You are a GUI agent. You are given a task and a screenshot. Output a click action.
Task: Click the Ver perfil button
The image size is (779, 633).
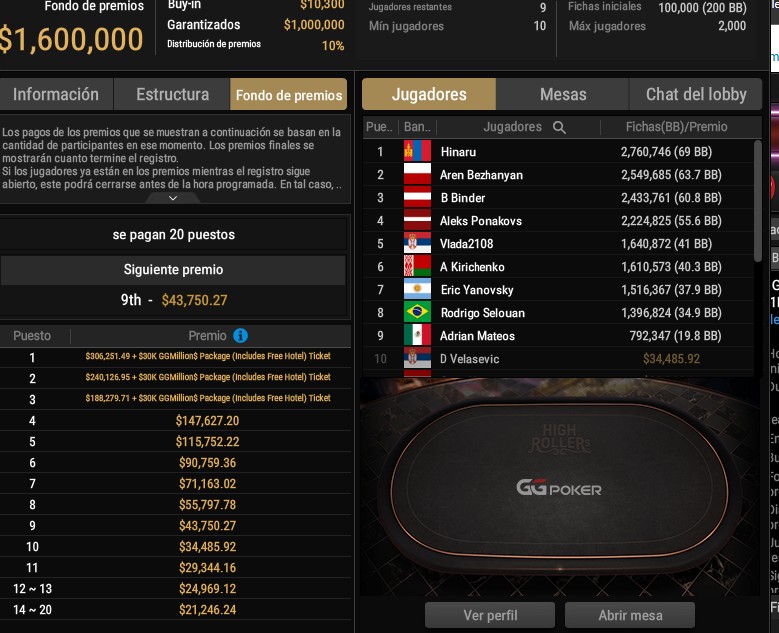pyautogui.click(x=490, y=616)
